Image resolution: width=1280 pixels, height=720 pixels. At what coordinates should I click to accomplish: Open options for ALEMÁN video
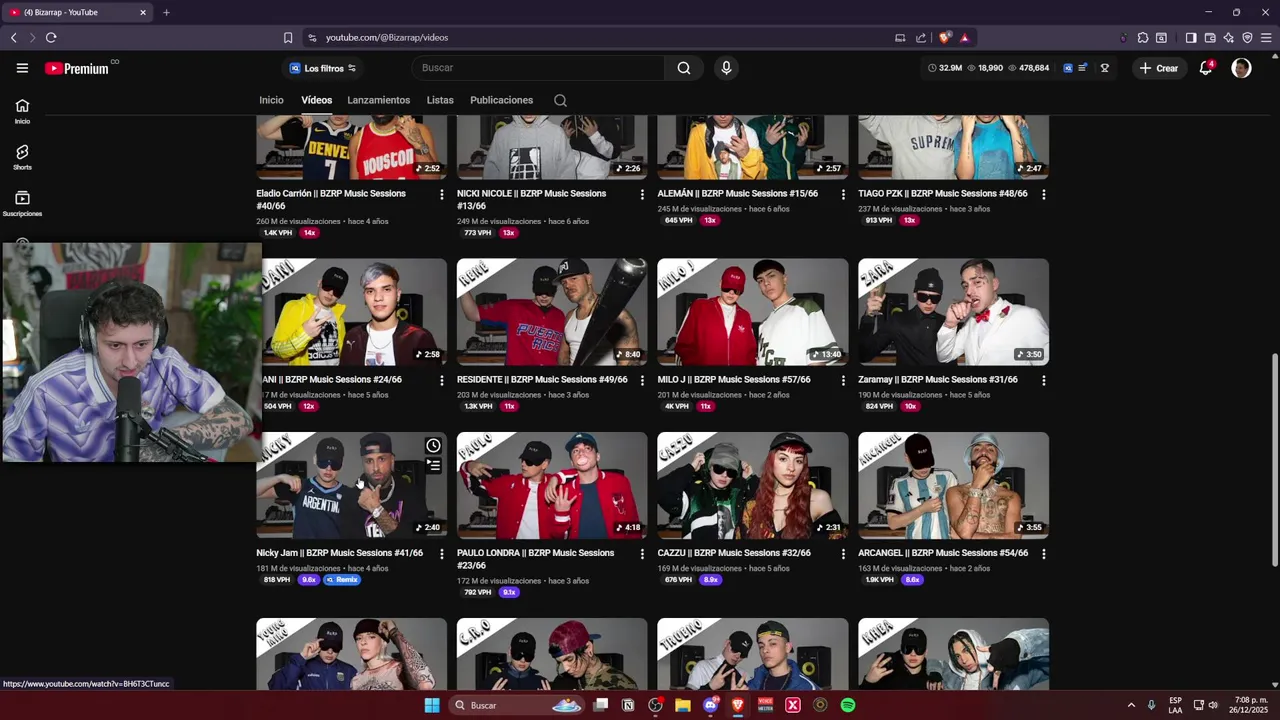[x=843, y=194]
